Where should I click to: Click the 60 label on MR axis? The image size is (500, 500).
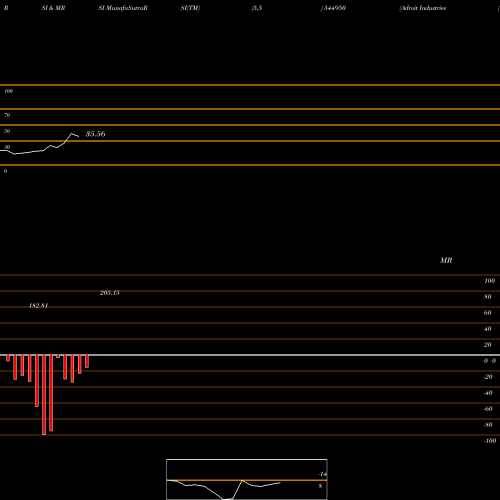point(488,313)
